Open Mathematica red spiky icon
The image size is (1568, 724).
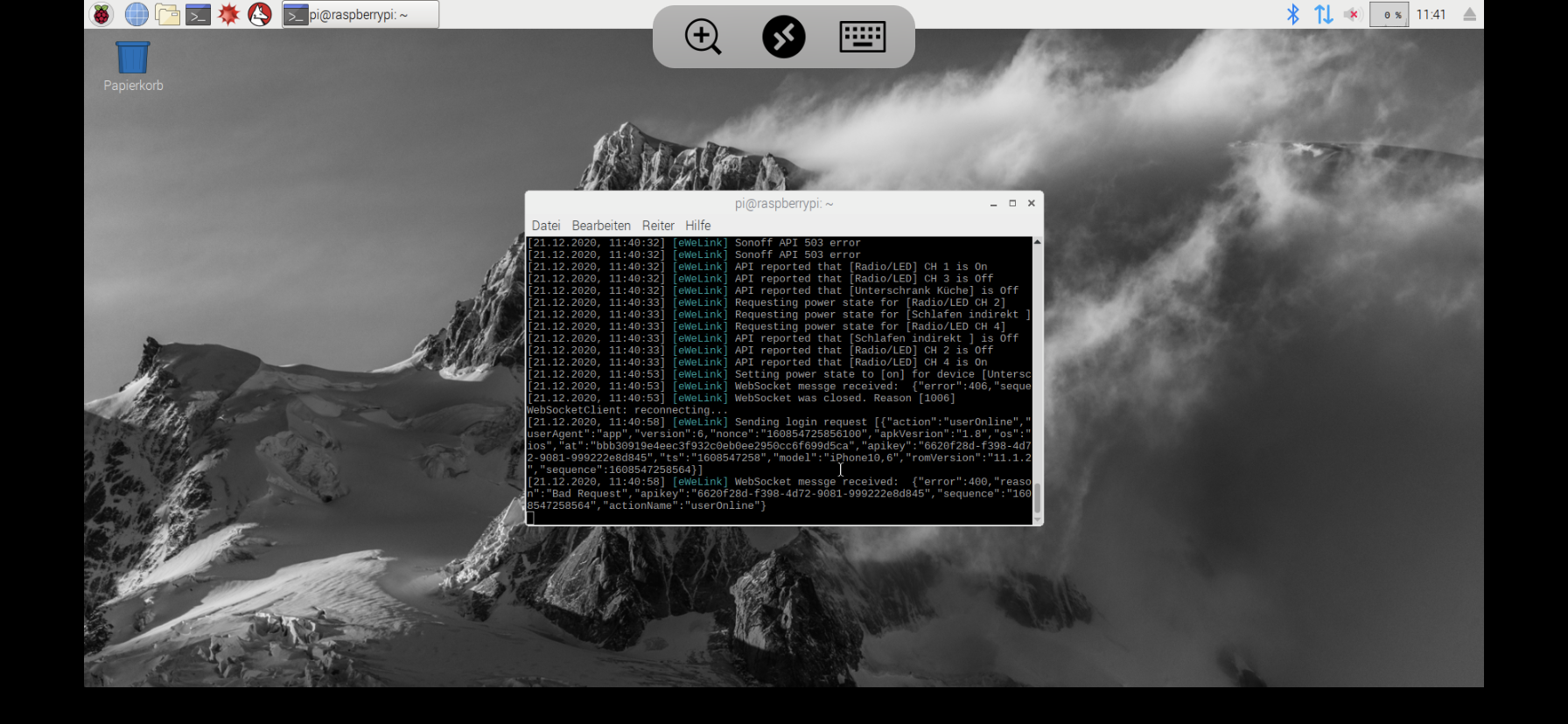tap(229, 15)
